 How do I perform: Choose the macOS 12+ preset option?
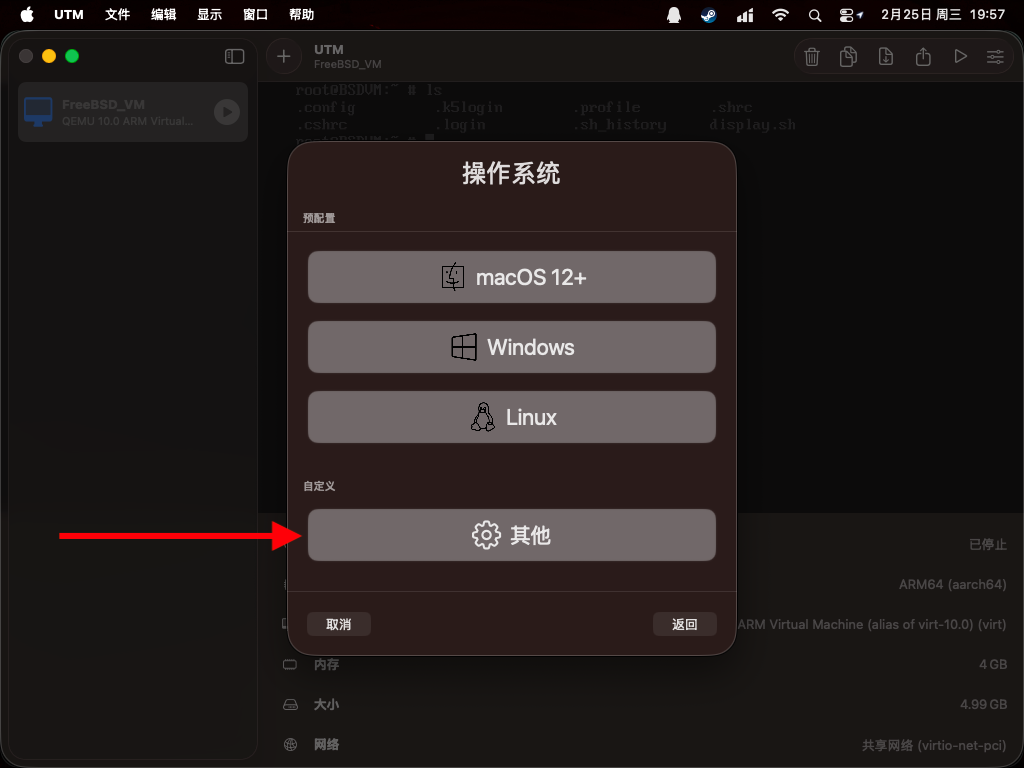point(511,277)
